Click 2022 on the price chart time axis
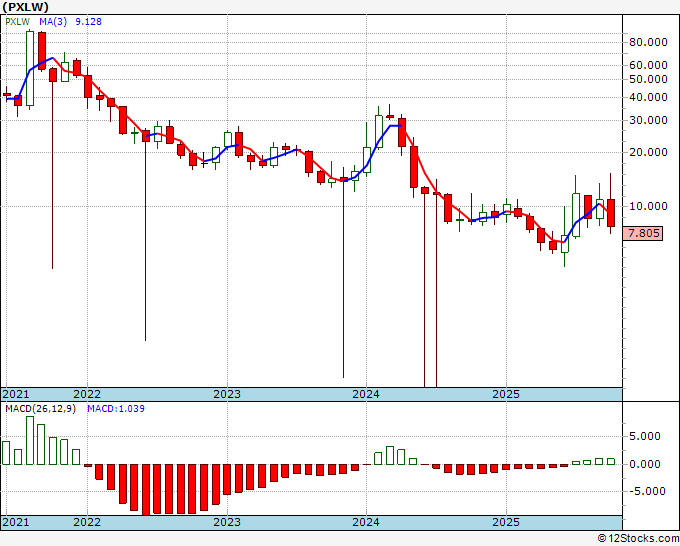Screen dimensions: 680x546 point(87,394)
